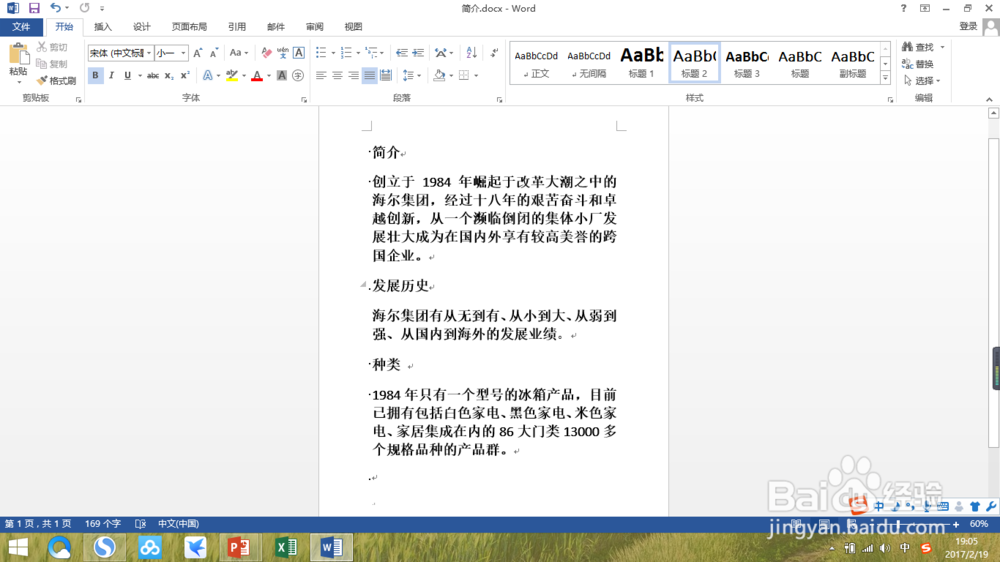Apply superscript formatting
This screenshot has height=562, width=1000.
coord(185,75)
